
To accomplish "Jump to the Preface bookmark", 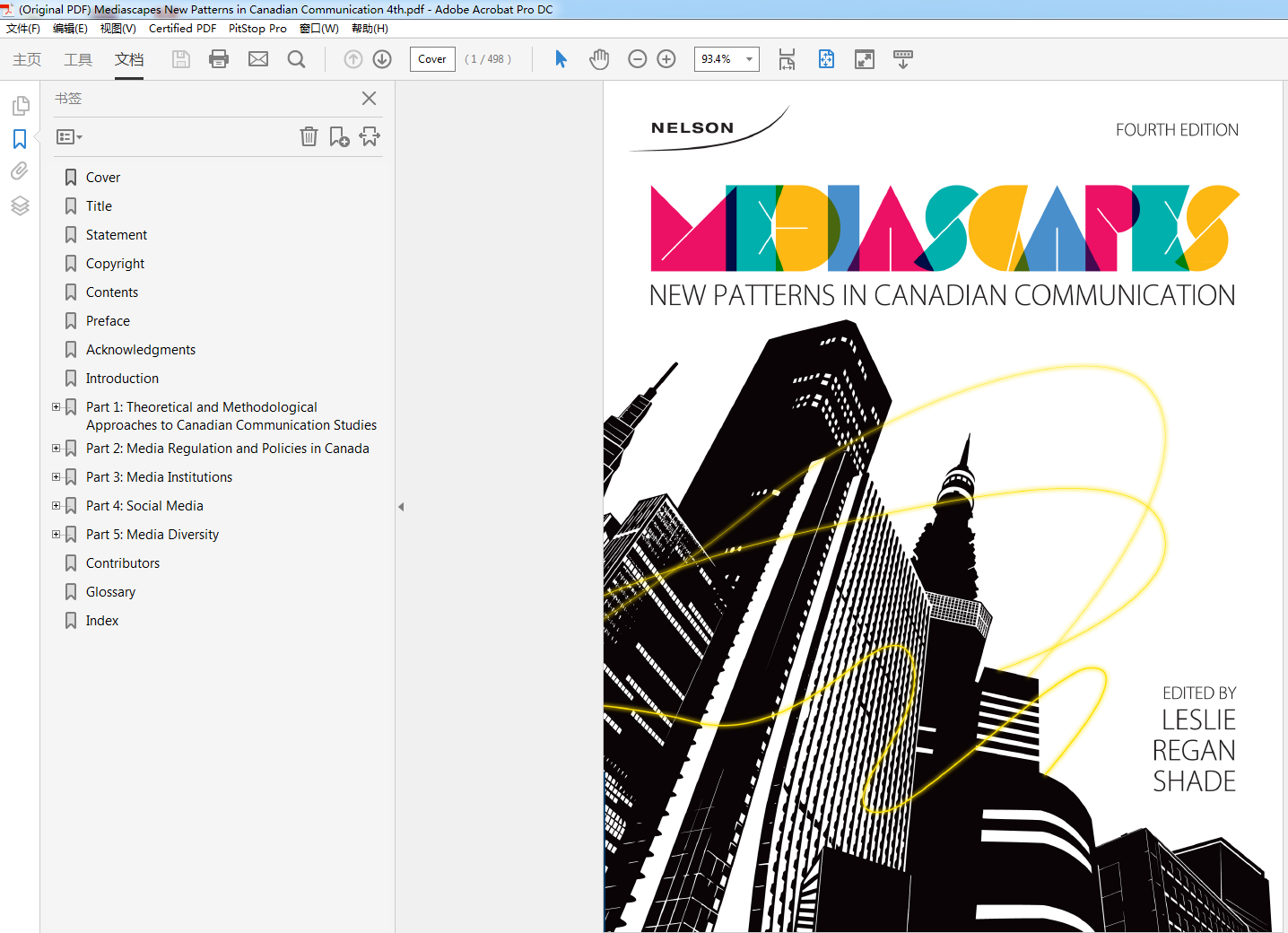I will (x=108, y=321).
